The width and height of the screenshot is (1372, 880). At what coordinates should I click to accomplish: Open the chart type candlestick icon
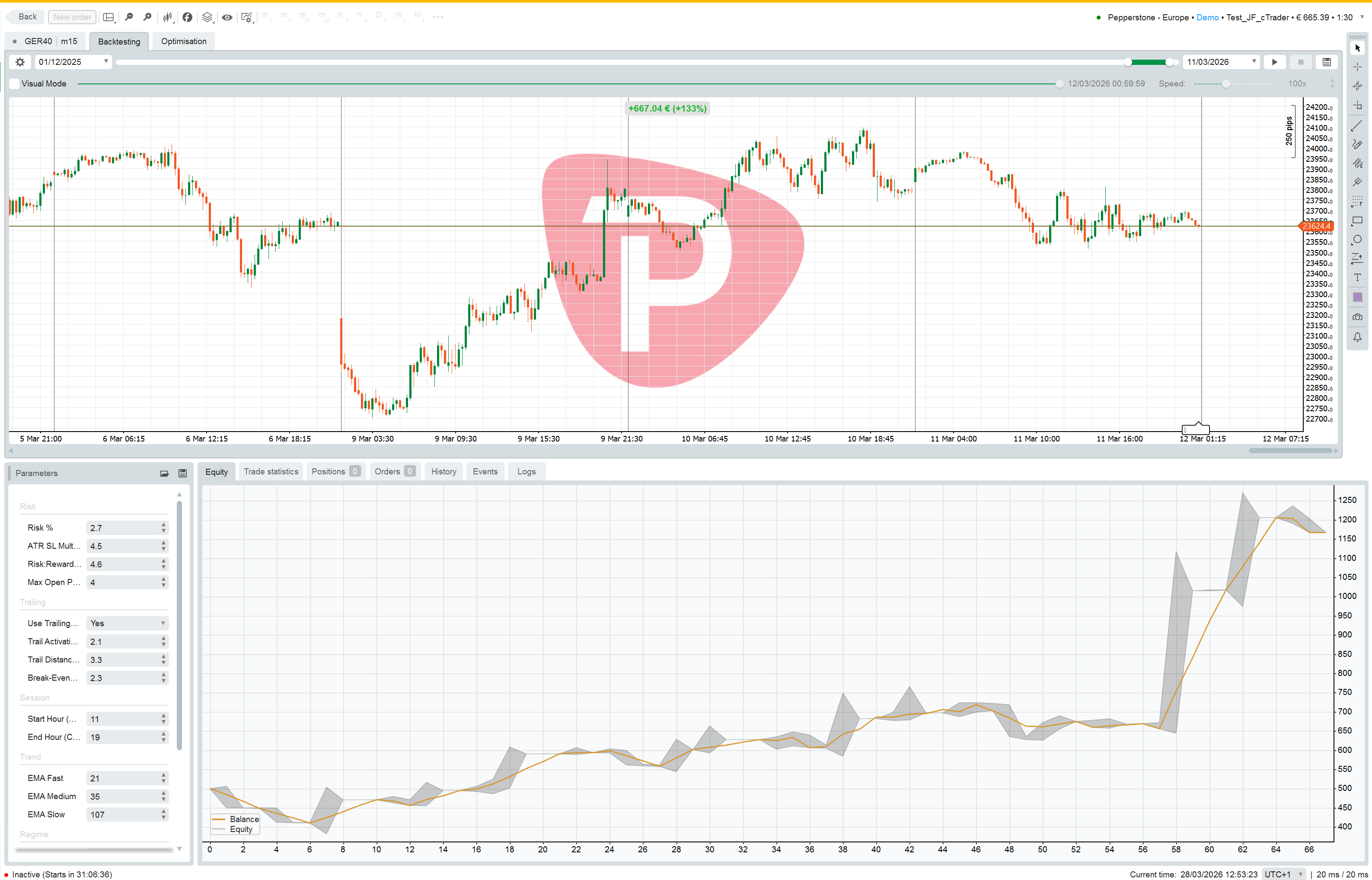(x=167, y=17)
